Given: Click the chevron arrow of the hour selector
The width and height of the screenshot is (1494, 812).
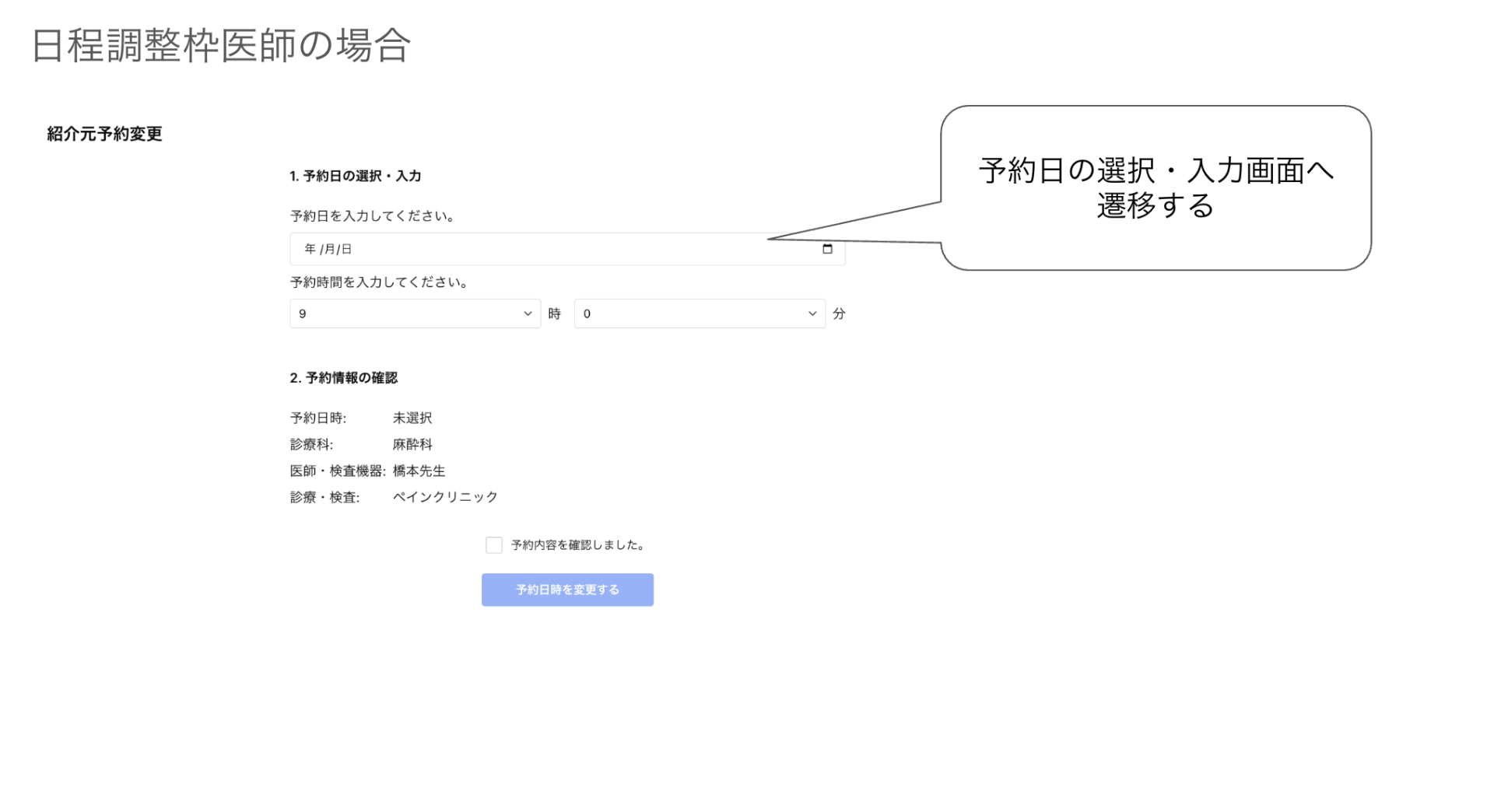Looking at the screenshot, I should click(x=528, y=313).
